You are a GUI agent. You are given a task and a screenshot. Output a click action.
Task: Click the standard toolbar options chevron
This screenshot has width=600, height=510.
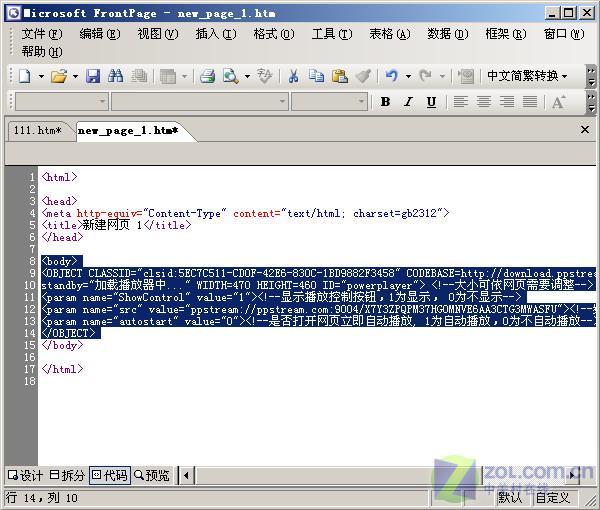click(591, 77)
